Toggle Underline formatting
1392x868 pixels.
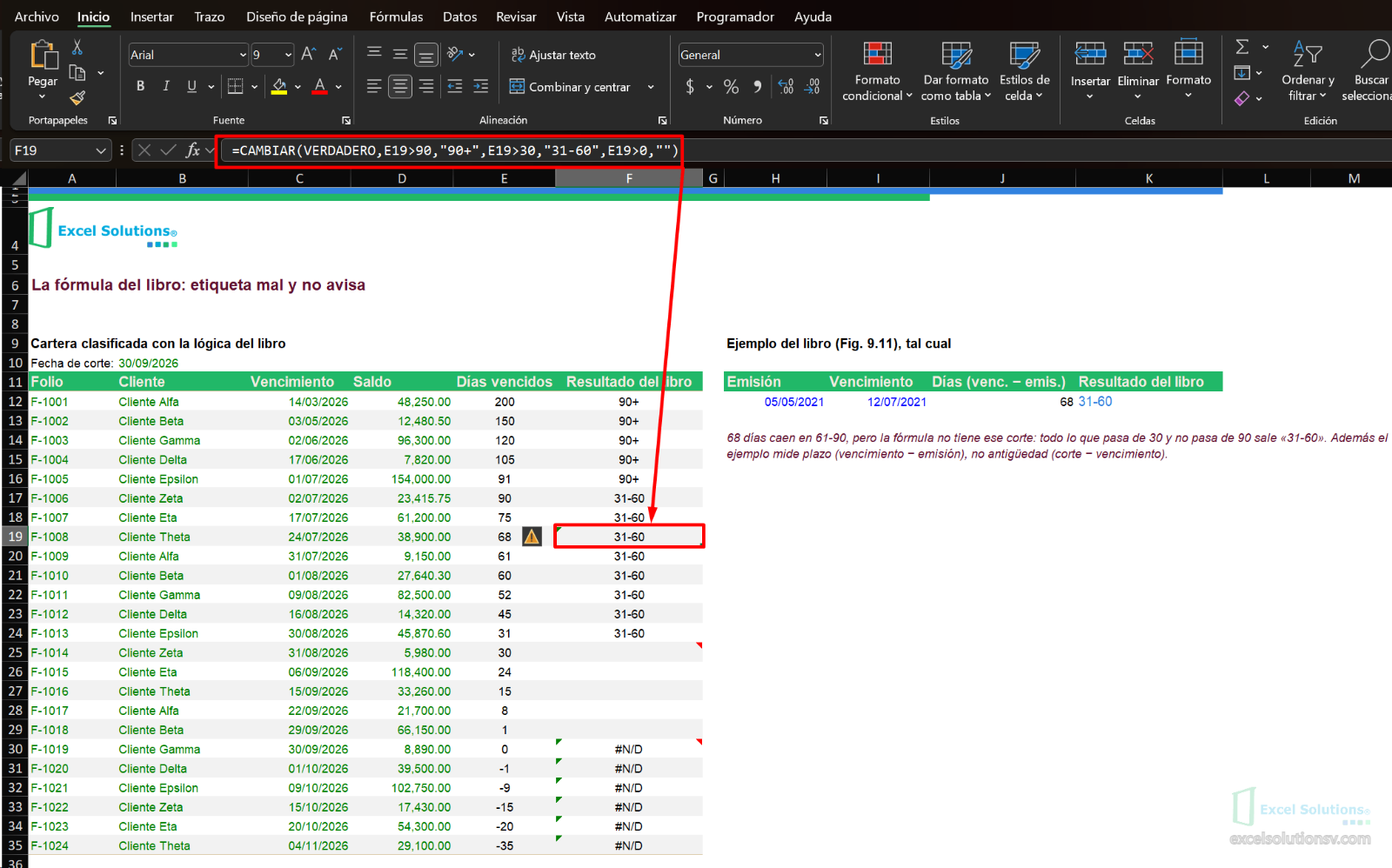coord(191,86)
